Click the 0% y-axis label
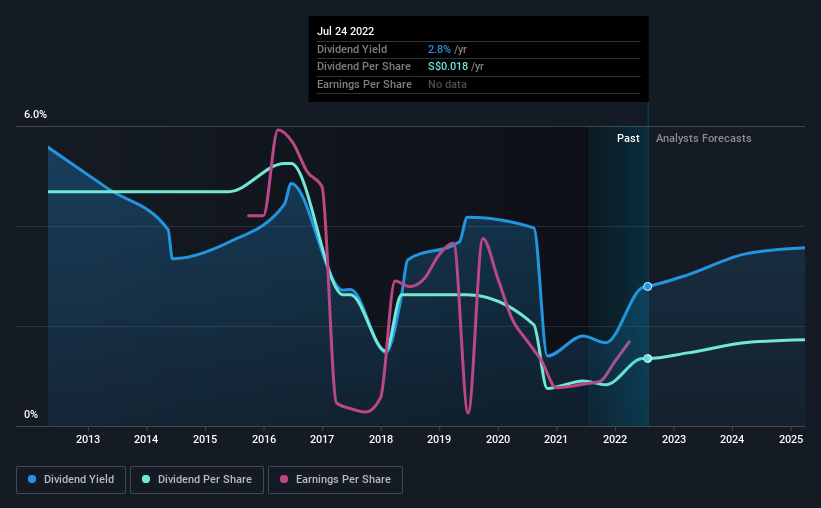821x508 pixels. [31, 414]
